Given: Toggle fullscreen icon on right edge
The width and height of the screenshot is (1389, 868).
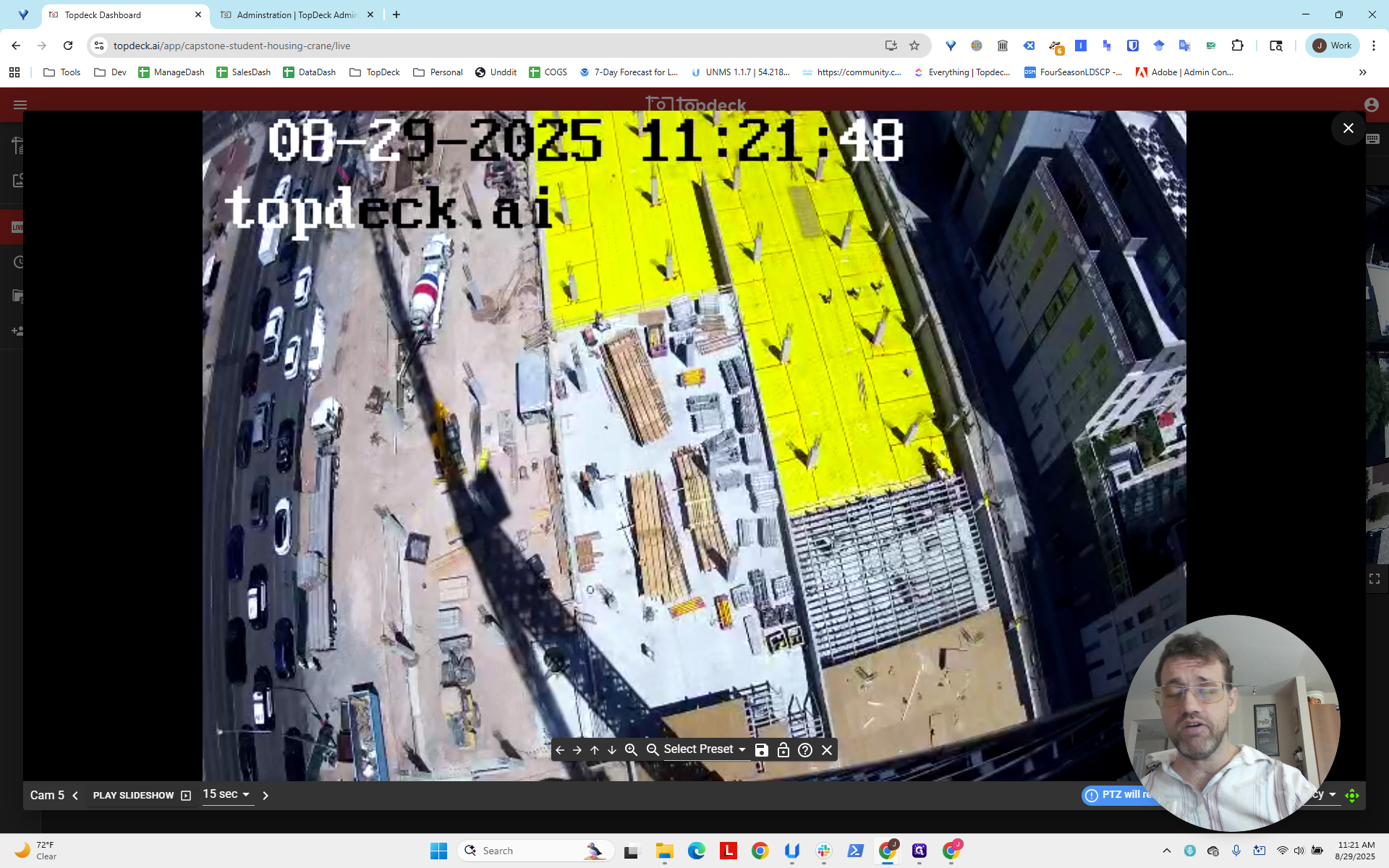Looking at the screenshot, I should [1375, 579].
